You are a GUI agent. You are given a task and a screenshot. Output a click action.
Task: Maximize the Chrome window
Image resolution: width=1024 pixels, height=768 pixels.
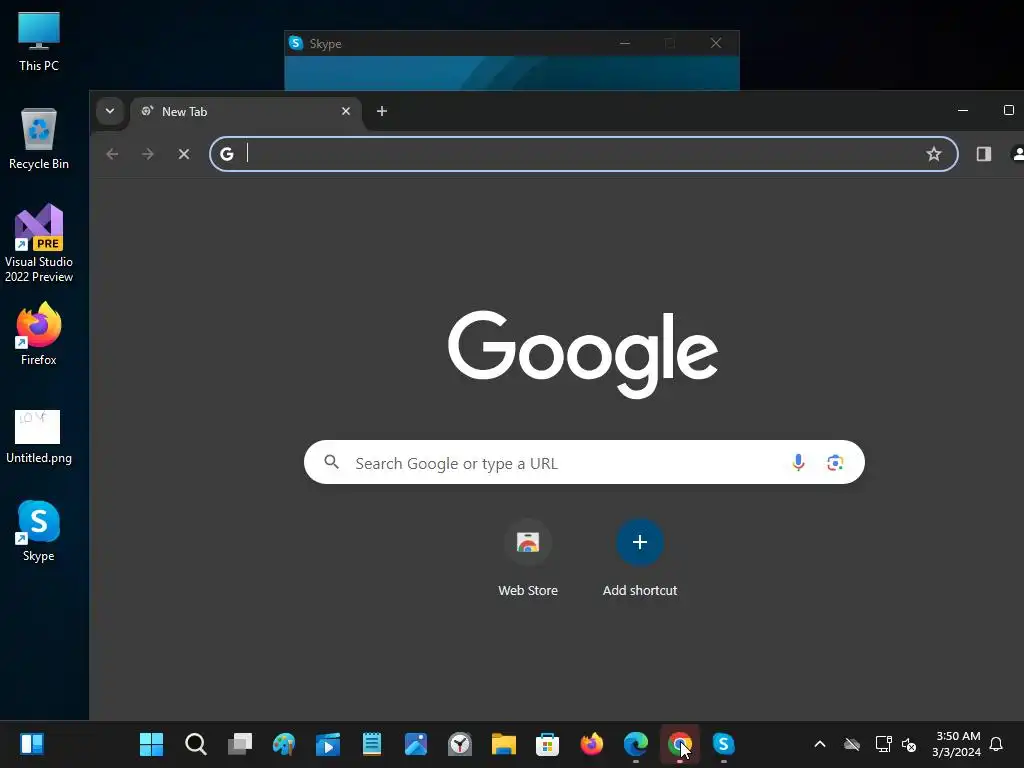click(1008, 110)
